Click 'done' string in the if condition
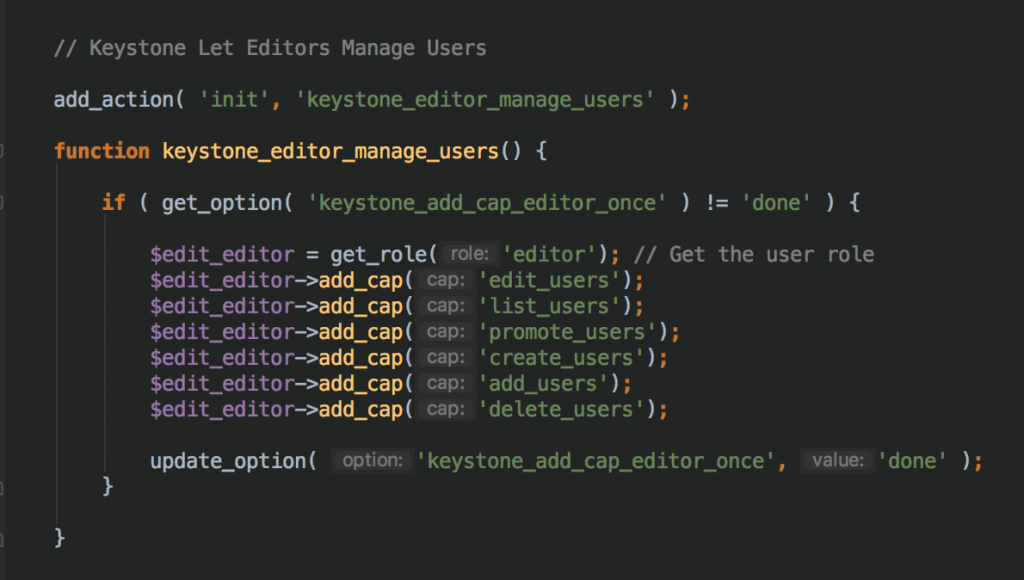The width and height of the screenshot is (1024, 580). click(x=776, y=203)
